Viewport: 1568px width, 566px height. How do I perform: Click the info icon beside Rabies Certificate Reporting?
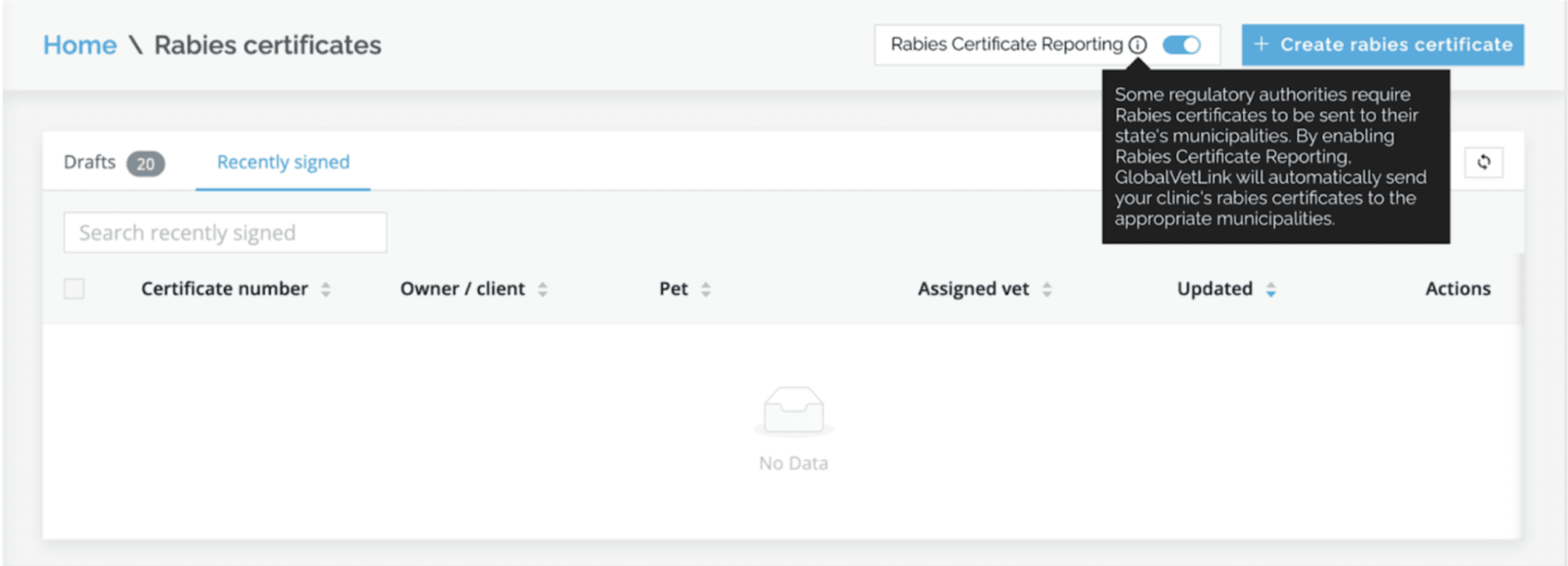(1137, 45)
